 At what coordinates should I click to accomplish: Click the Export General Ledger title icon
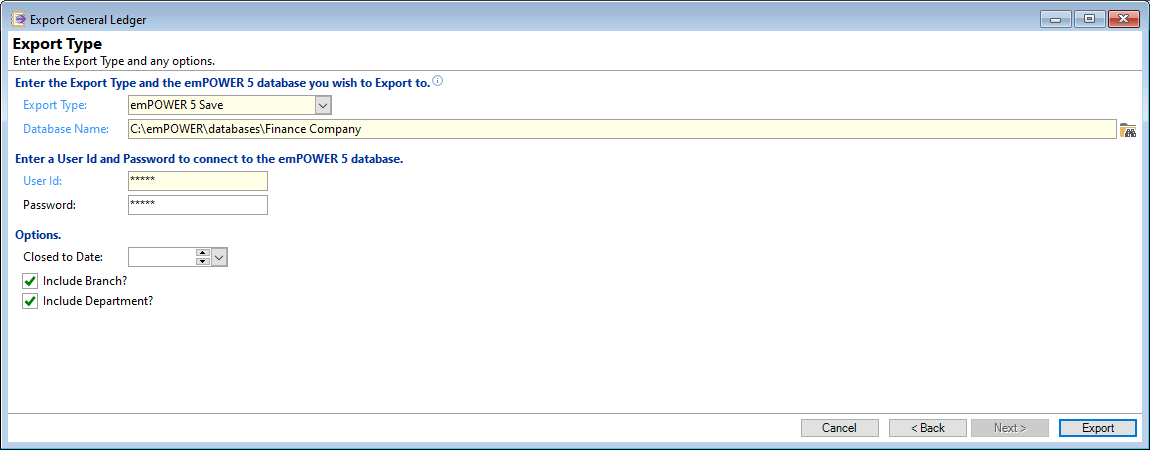18,19
